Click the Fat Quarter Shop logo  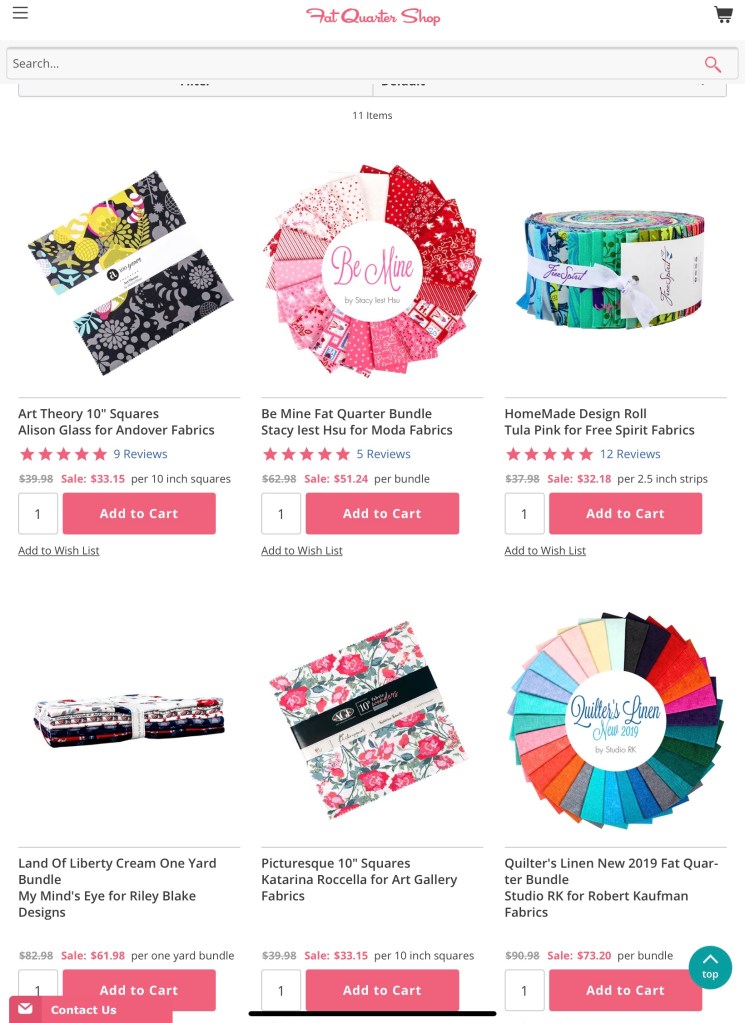372,16
